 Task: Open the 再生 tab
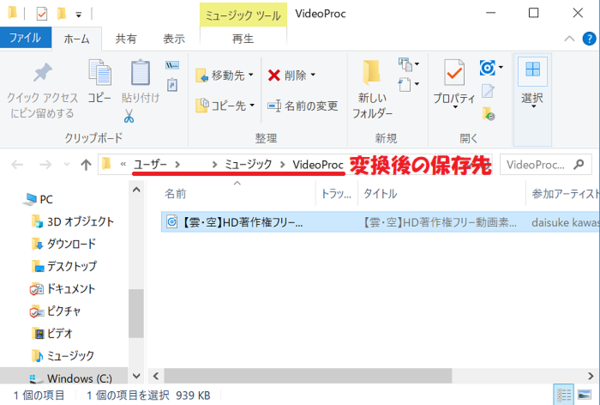[x=243, y=38]
